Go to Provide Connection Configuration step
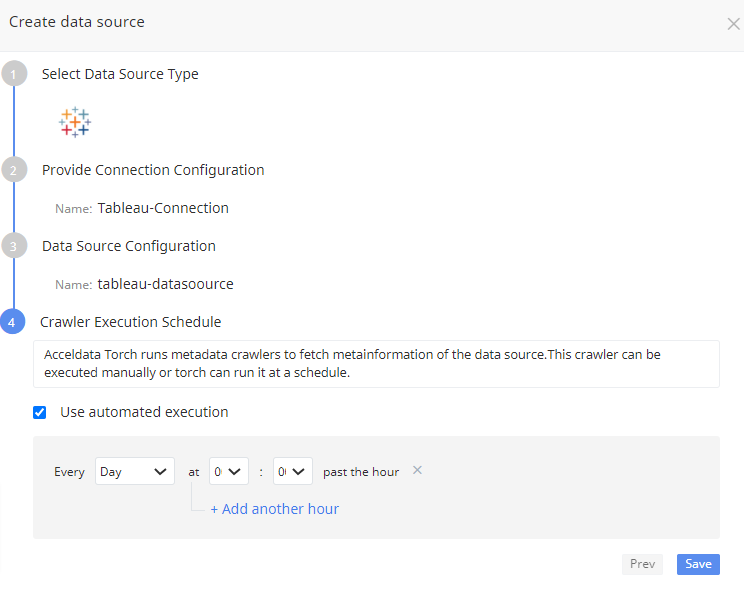Viewport: 744px width, 591px height. (153, 170)
